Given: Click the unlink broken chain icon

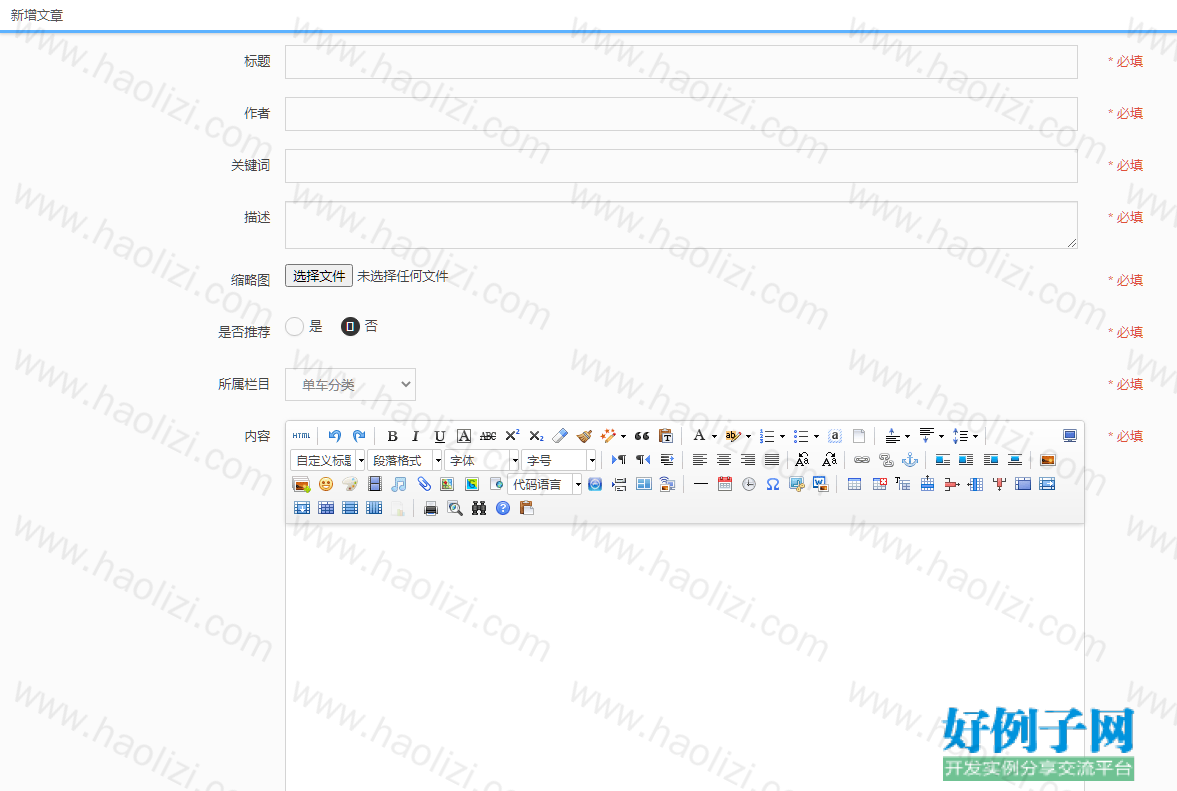Looking at the screenshot, I should 886,460.
